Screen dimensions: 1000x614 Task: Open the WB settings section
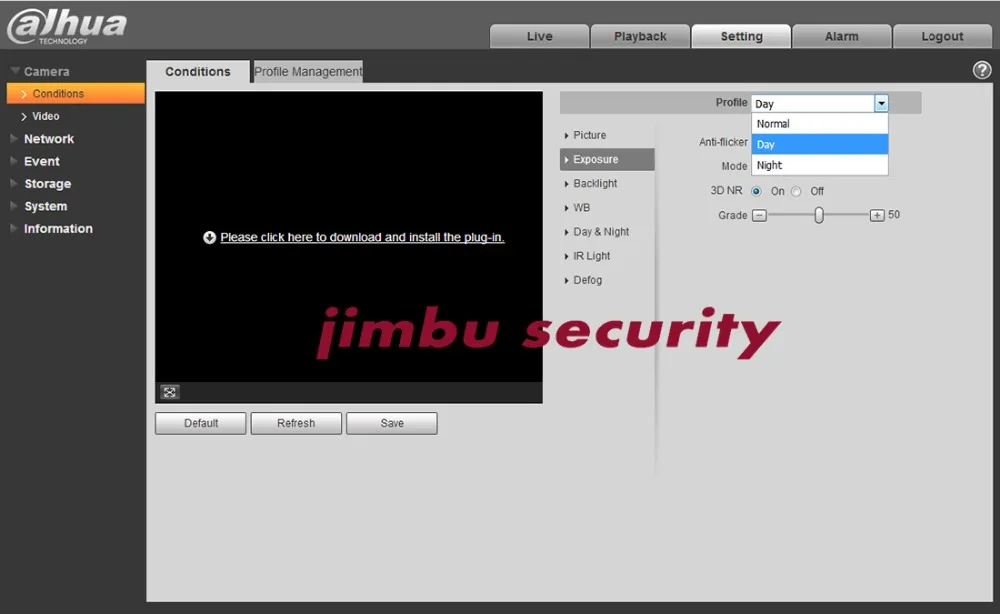pyautogui.click(x=607, y=208)
